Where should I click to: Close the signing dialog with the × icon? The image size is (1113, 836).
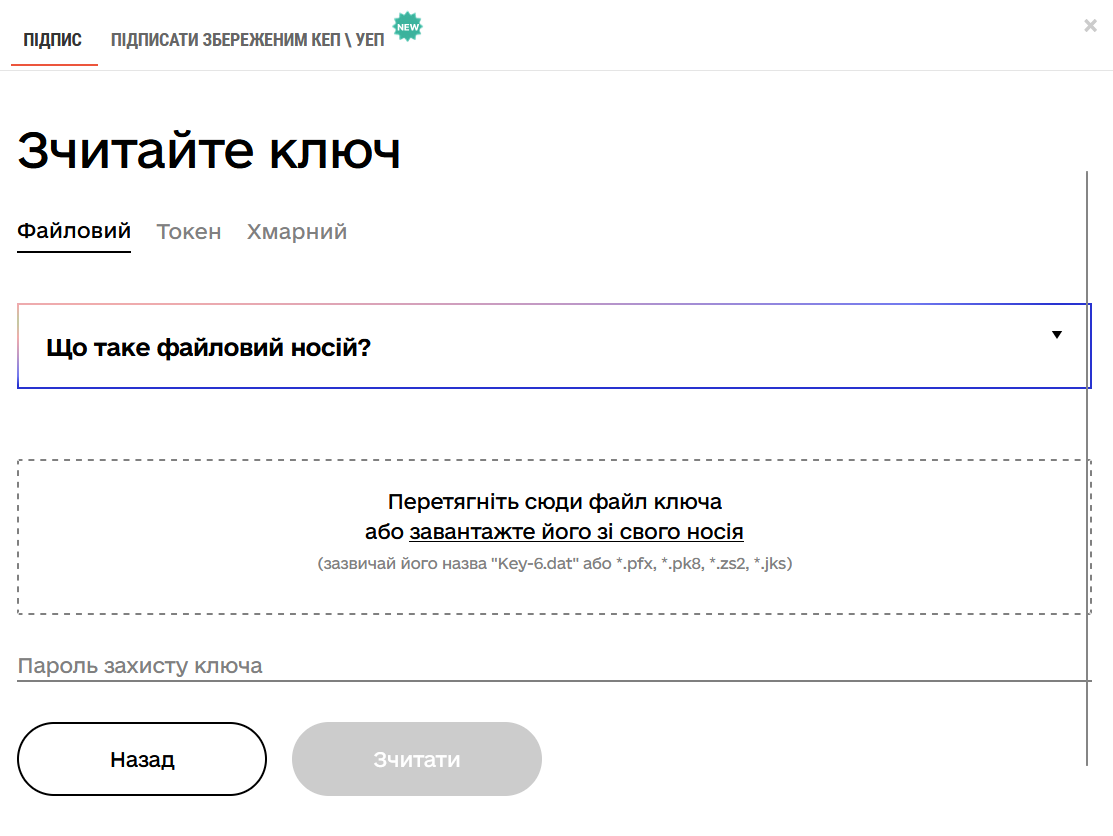pos(1090,26)
